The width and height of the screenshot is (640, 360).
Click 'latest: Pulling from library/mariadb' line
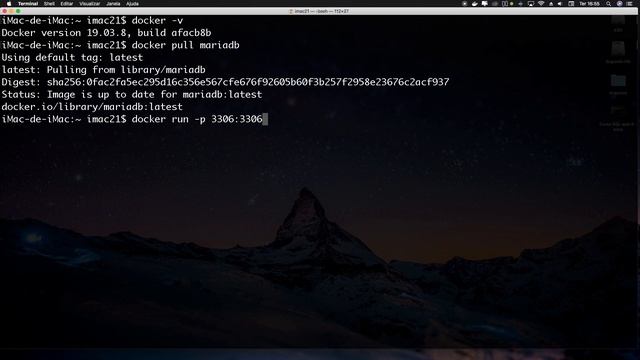(103, 70)
